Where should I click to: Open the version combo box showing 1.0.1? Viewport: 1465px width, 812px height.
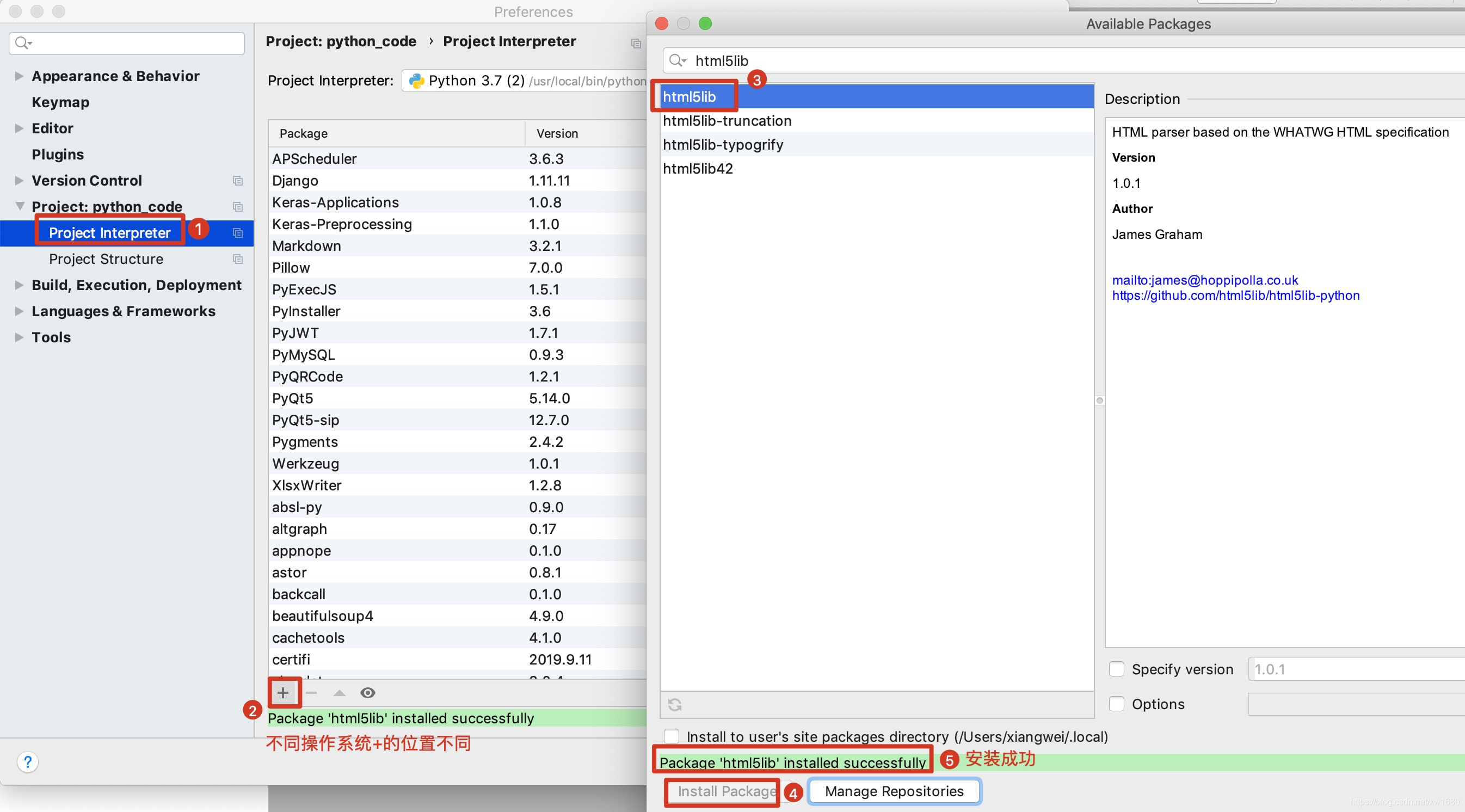point(1356,669)
